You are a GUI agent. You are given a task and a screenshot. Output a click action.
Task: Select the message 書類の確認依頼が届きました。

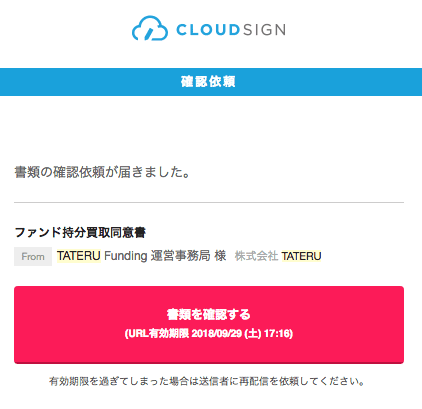point(102,172)
